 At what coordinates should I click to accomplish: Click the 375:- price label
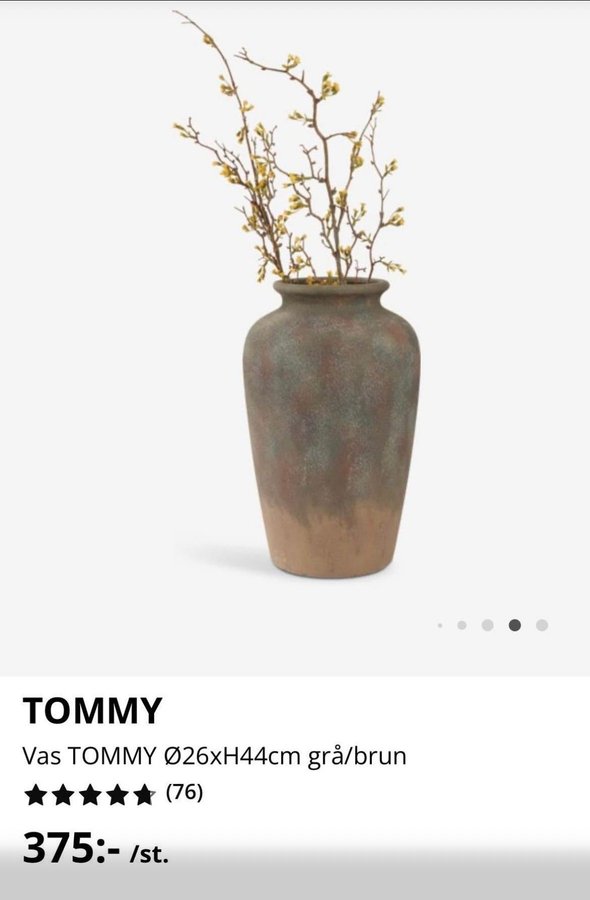72,848
